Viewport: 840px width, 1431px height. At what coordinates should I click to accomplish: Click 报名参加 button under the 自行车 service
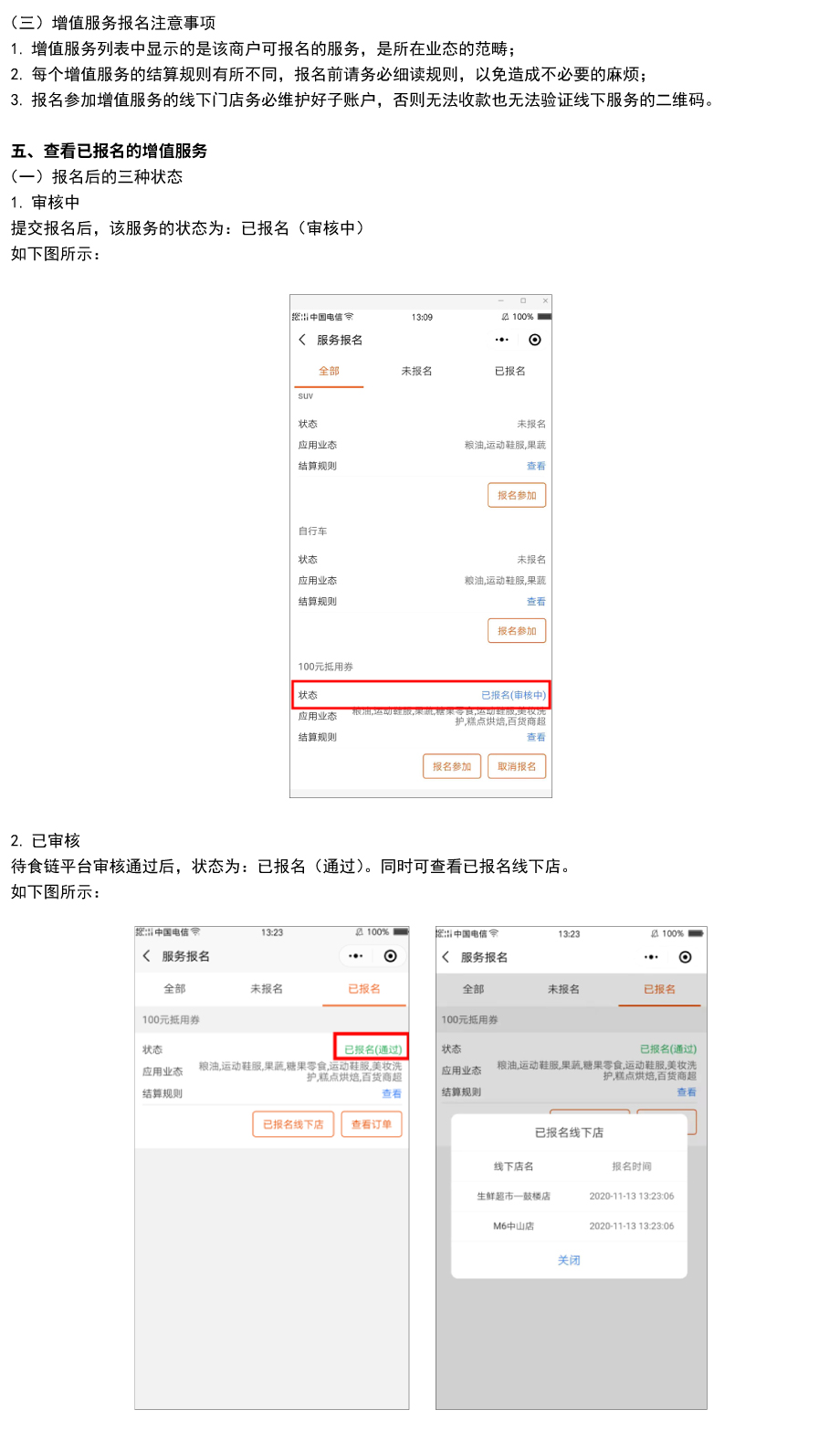pos(517,631)
